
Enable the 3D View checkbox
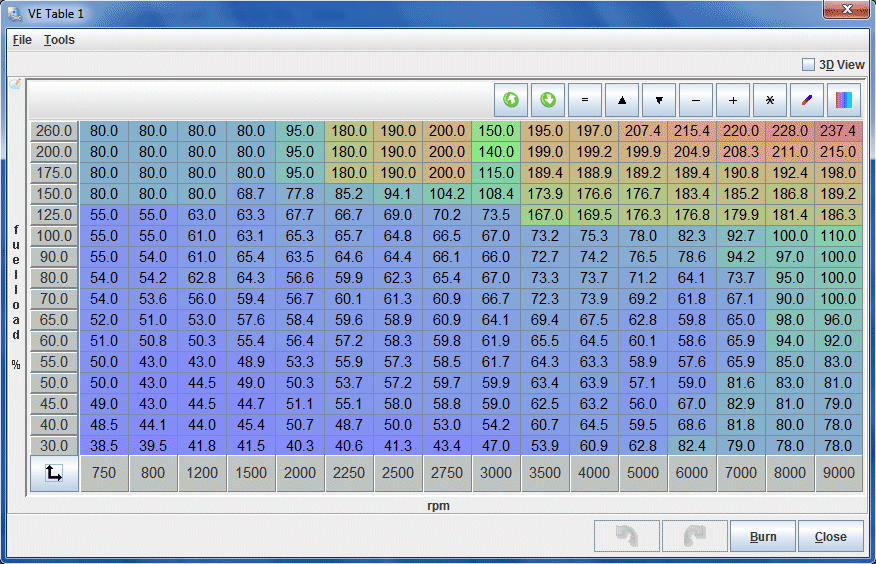[808, 65]
